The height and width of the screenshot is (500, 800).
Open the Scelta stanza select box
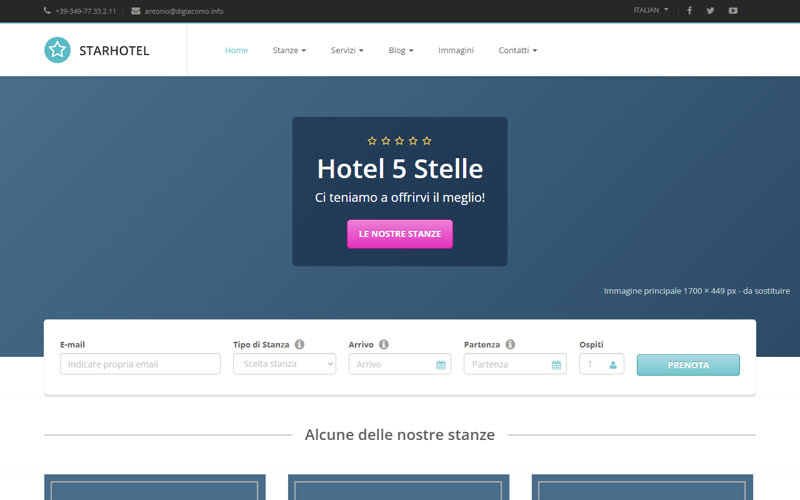(x=285, y=364)
